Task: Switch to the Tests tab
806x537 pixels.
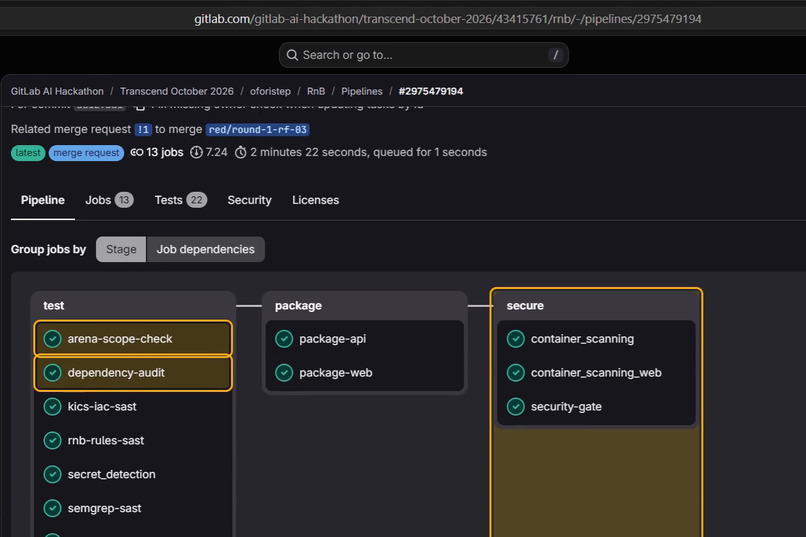Action: tap(180, 200)
